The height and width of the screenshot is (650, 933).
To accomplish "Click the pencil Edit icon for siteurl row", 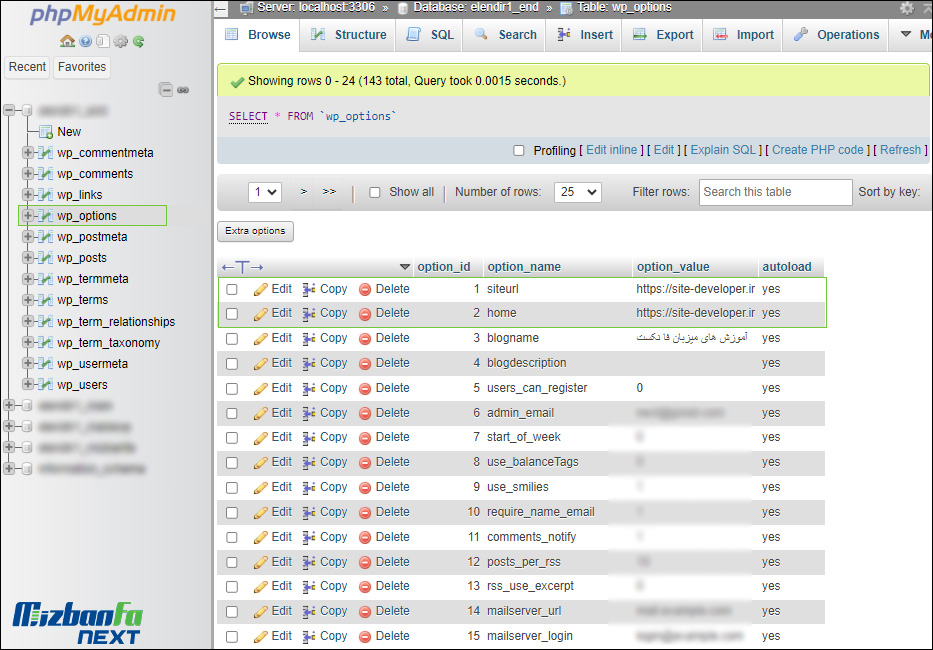I will [260, 289].
